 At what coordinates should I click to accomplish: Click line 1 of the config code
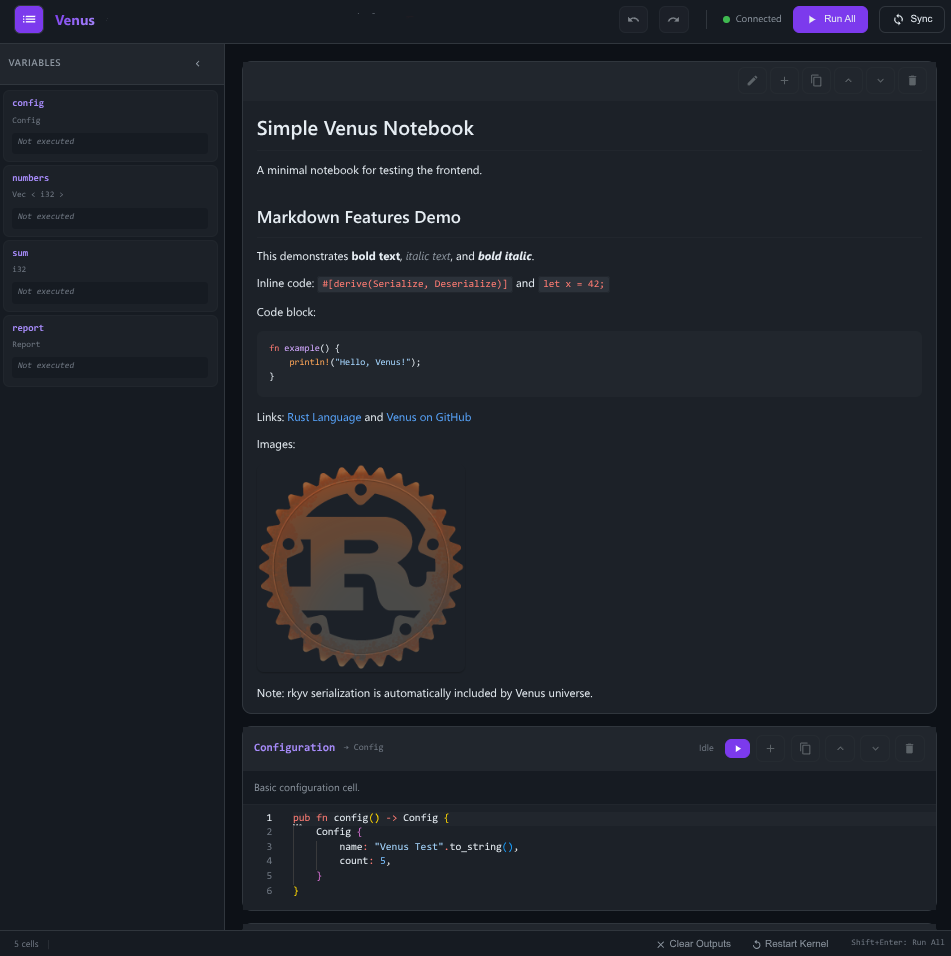point(589,818)
